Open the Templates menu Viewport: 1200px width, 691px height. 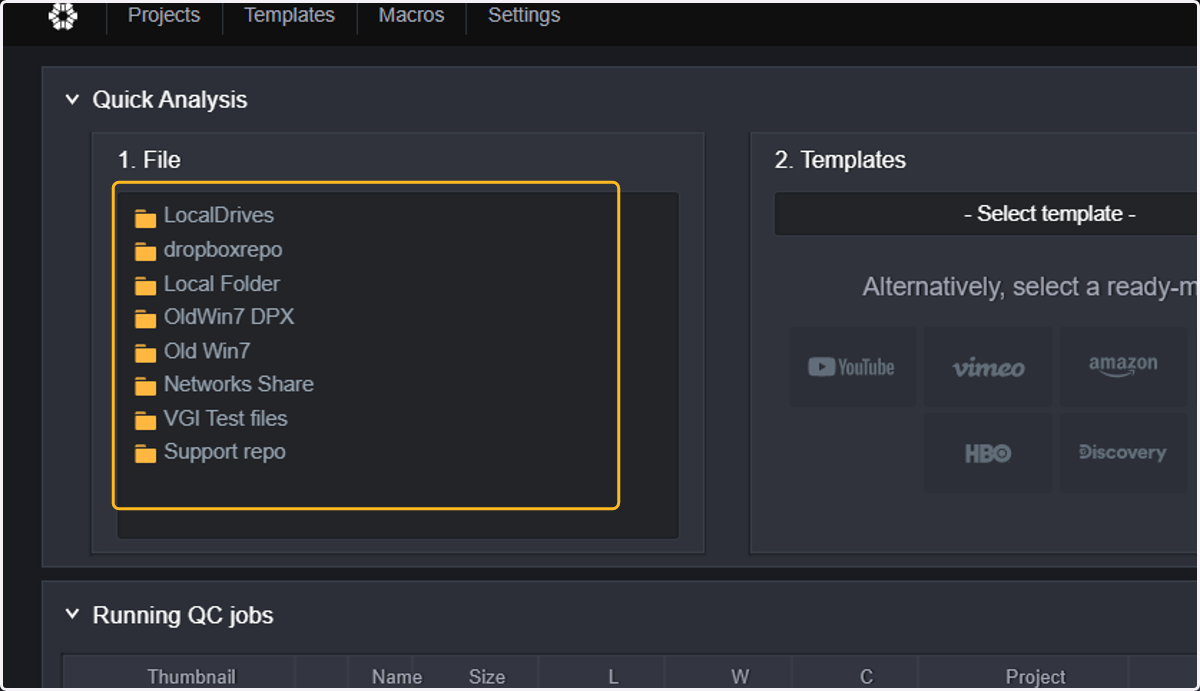(289, 16)
